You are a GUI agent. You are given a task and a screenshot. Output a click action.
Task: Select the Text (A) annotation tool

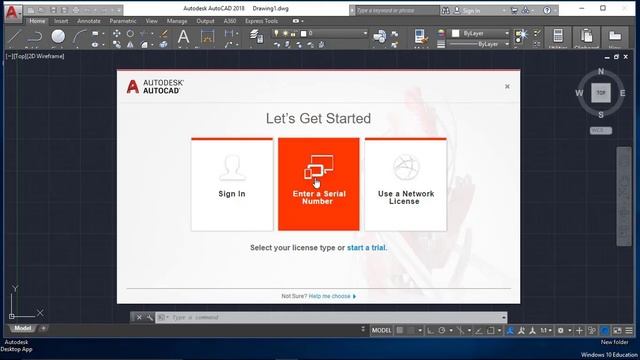(x=183, y=37)
